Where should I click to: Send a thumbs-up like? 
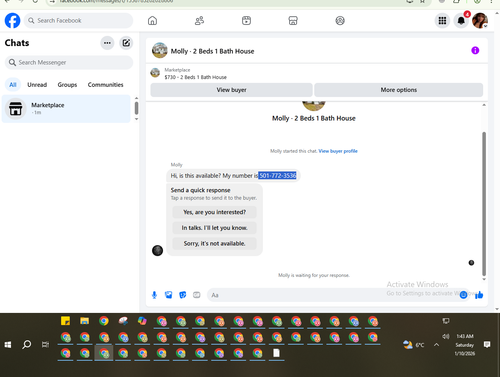(x=479, y=295)
